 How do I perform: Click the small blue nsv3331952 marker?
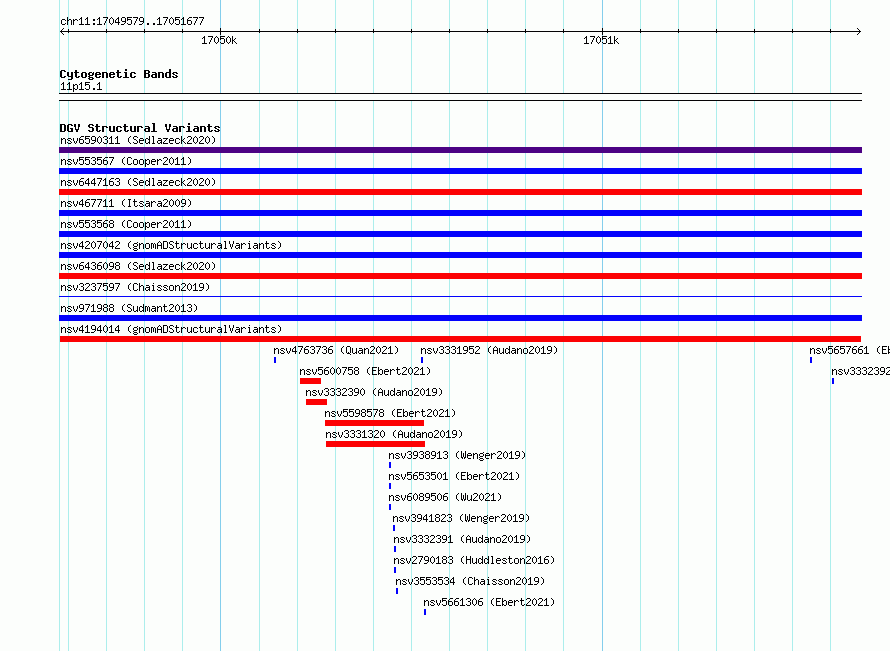(x=422, y=360)
